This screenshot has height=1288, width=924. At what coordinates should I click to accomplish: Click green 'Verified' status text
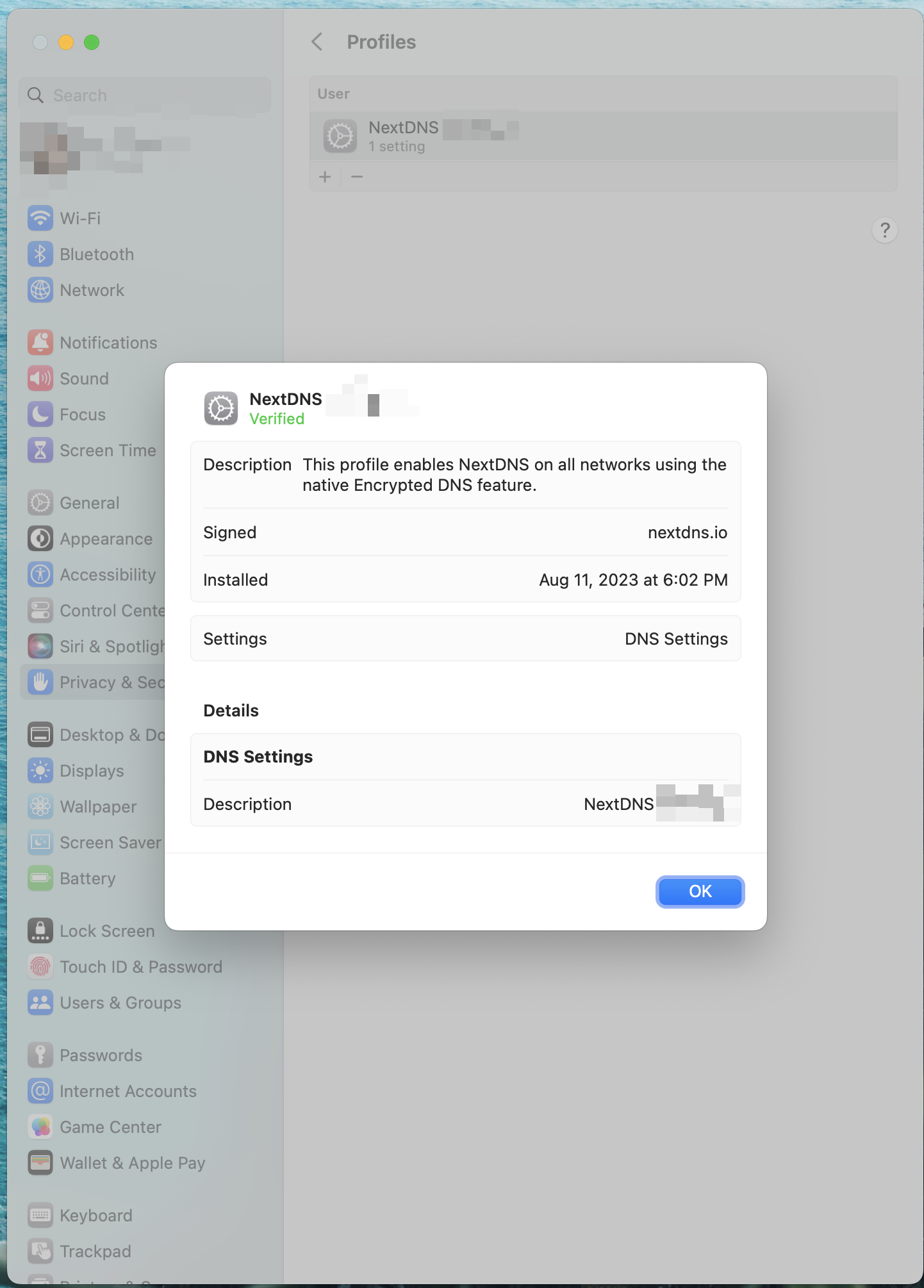click(x=277, y=419)
